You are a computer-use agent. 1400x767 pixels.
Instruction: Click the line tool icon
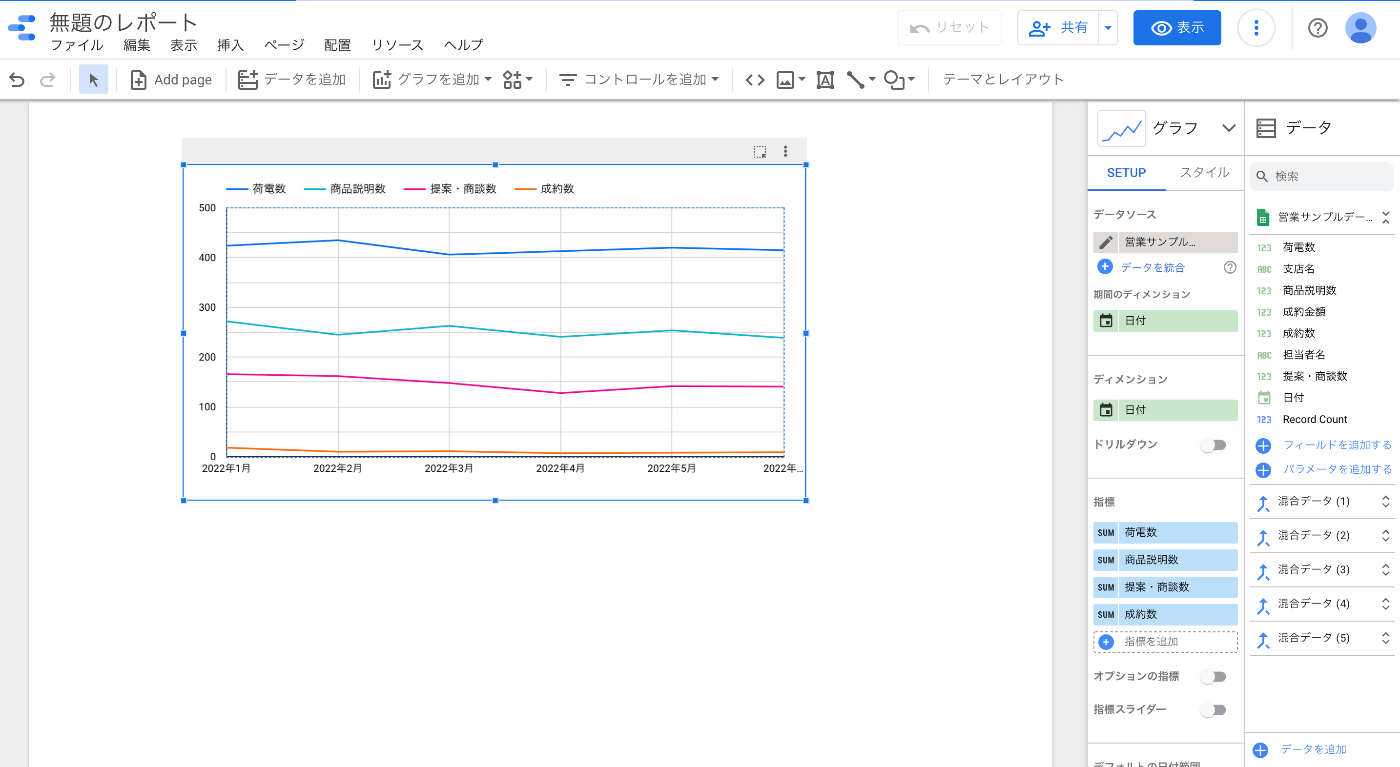[860, 80]
